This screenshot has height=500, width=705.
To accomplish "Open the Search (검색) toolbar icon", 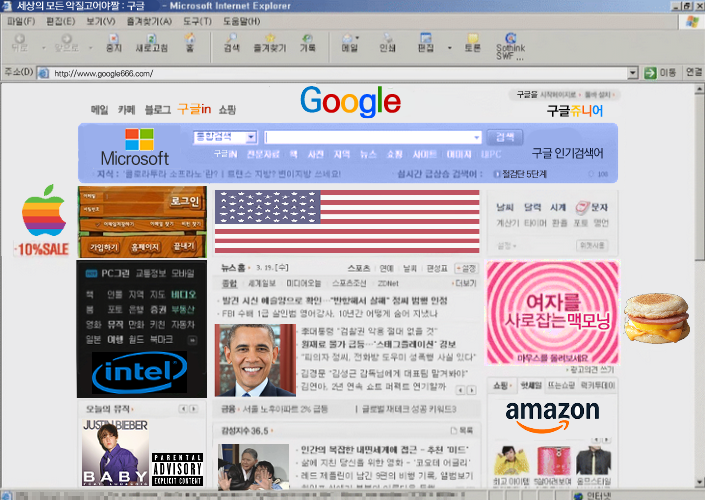I will 232,39.
